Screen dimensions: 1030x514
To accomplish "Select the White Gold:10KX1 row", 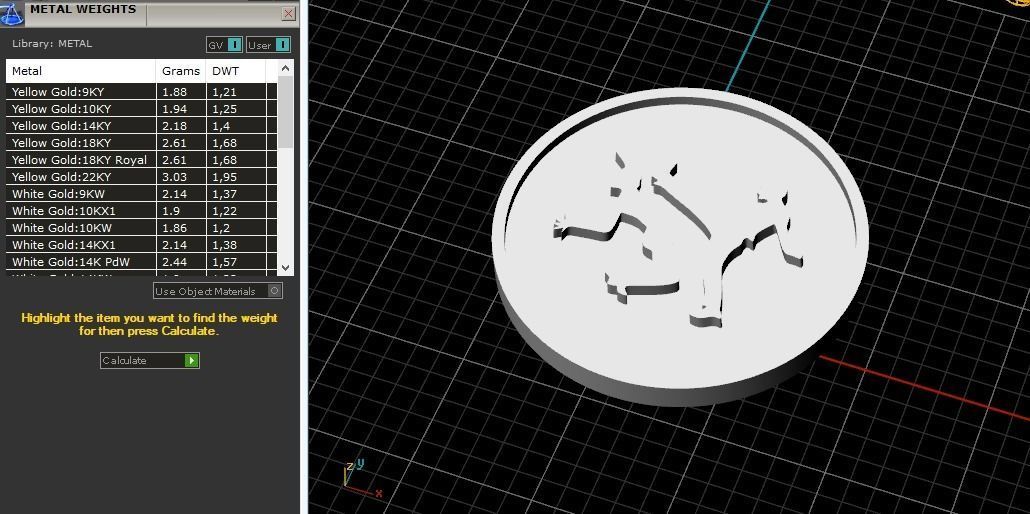I will click(x=141, y=211).
